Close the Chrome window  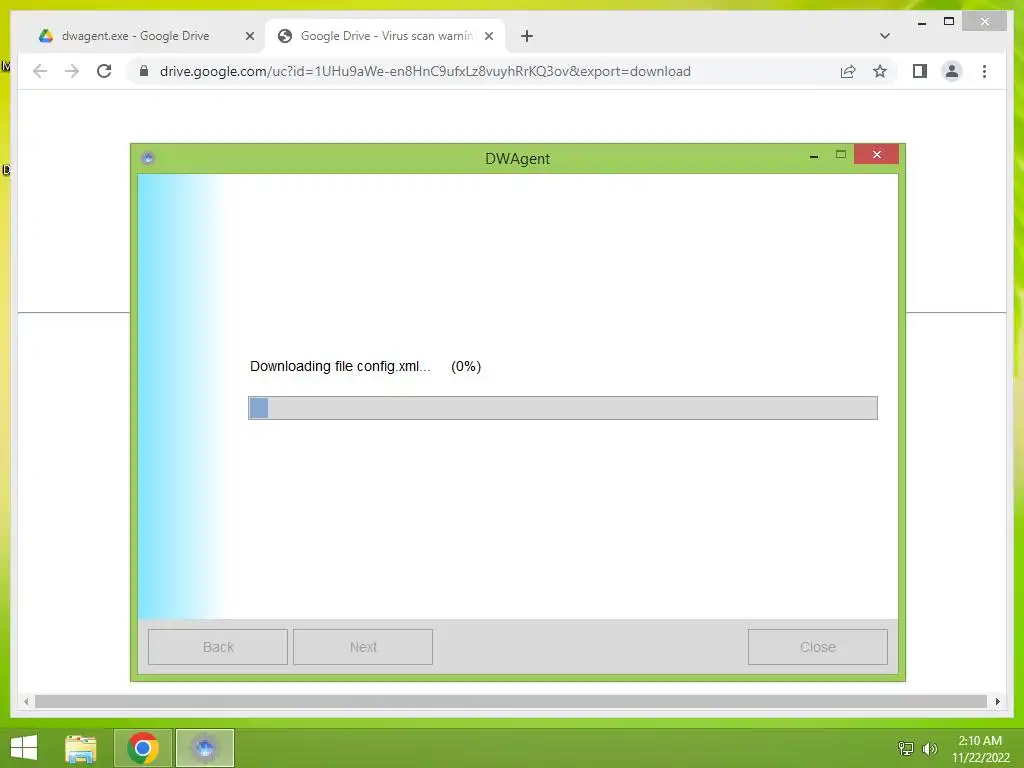[x=985, y=22]
